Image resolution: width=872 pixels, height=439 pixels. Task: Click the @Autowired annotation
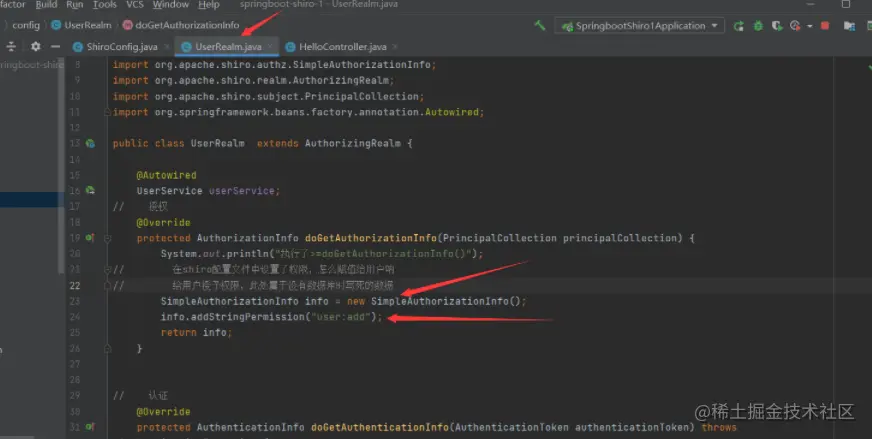pyautogui.click(x=166, y=175)
